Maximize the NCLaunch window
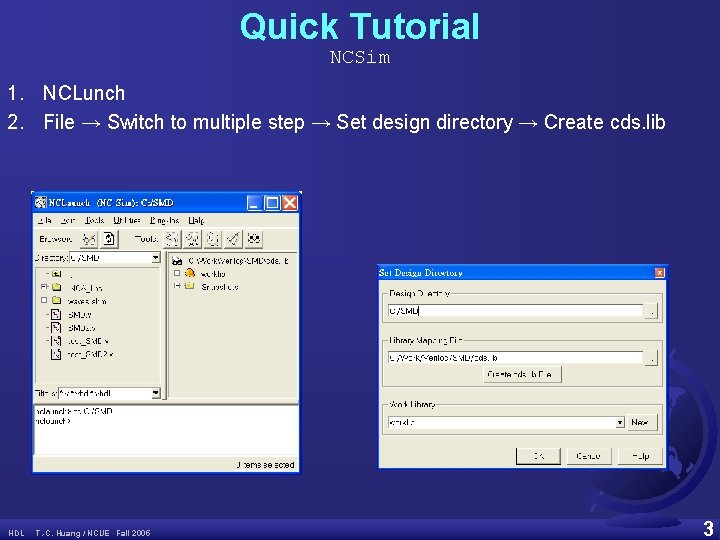Image resolution: width=720 pixels, height=540 pixels. pos(272,202)
